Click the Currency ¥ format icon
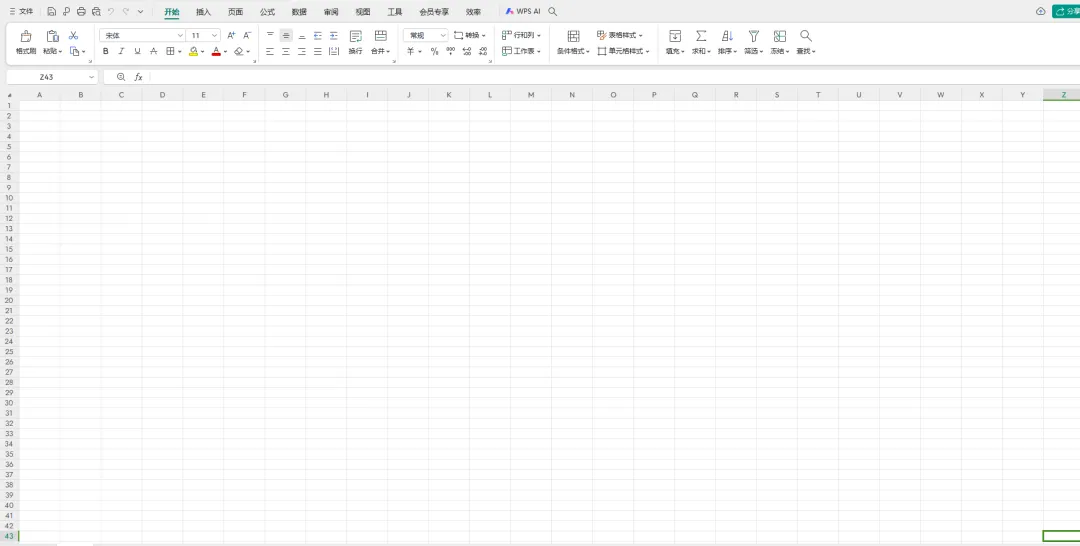1080x546 pixels. pos(411,52)
